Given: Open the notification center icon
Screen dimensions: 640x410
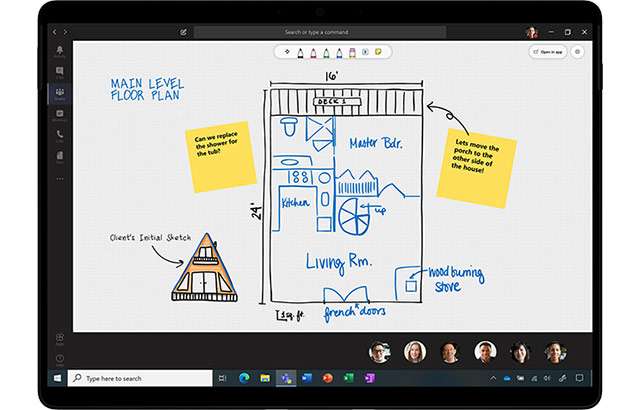Looking at the screenshot, I should click(x=580, y=378).
